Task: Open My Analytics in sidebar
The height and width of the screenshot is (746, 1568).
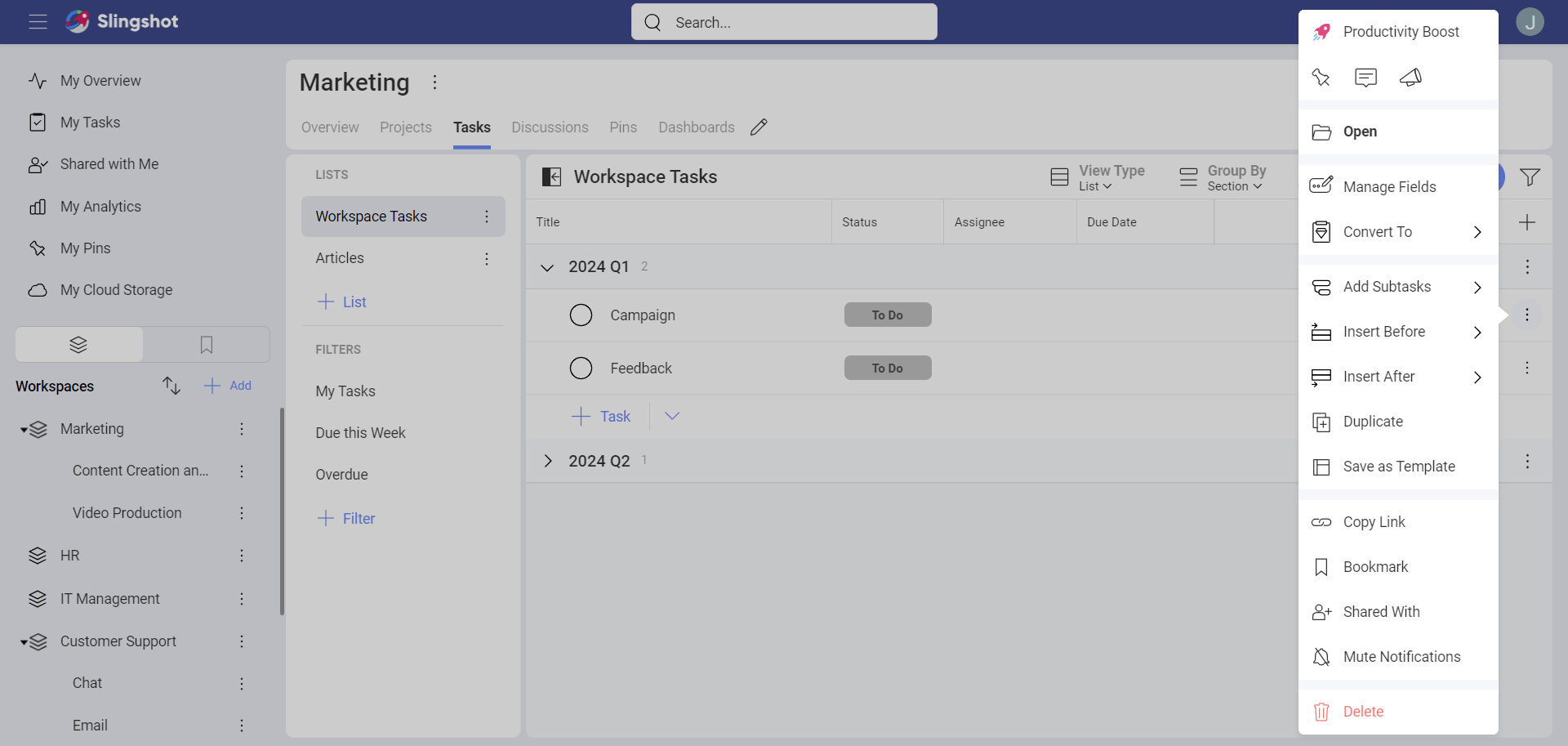Action: tap(100, 207)
